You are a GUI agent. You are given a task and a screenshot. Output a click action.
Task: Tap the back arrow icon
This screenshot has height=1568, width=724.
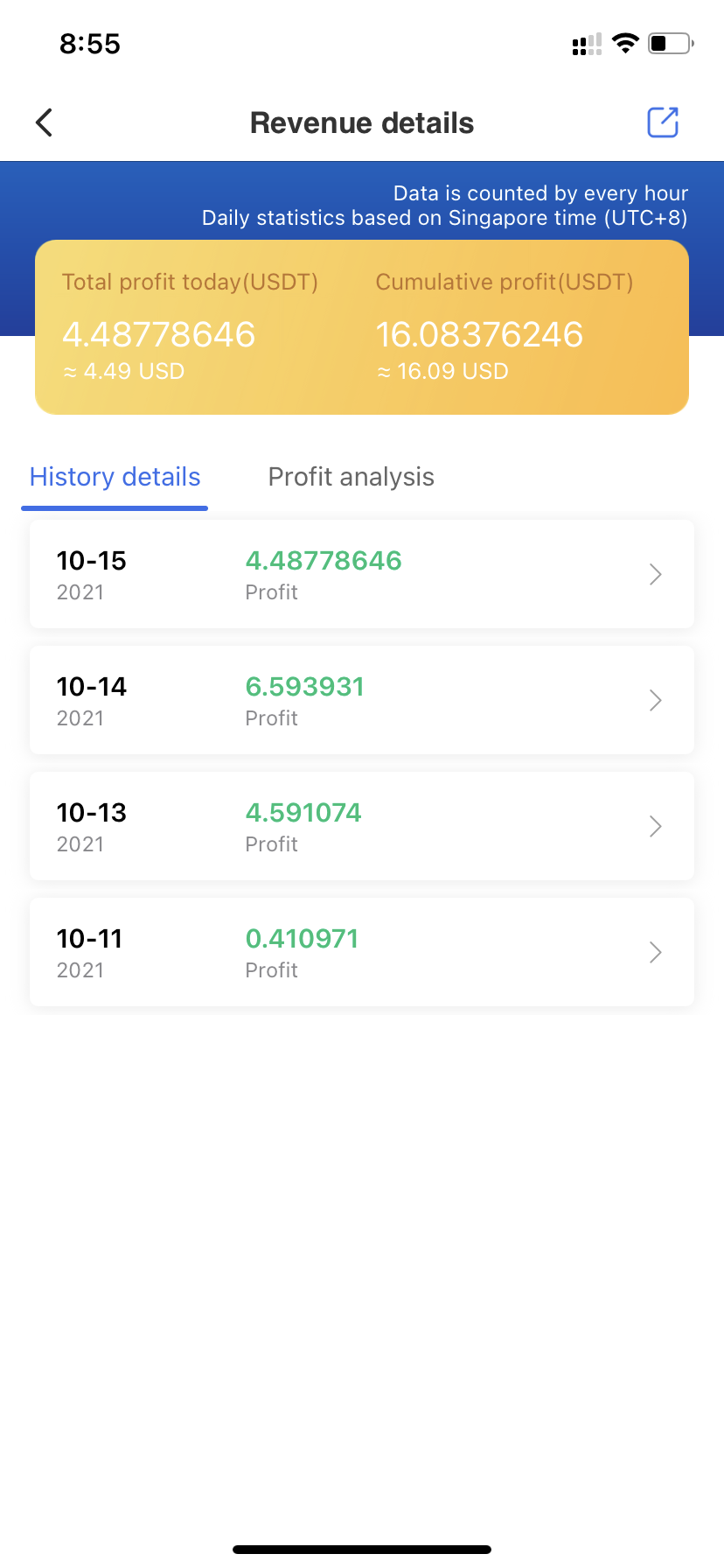click(45, 122)
